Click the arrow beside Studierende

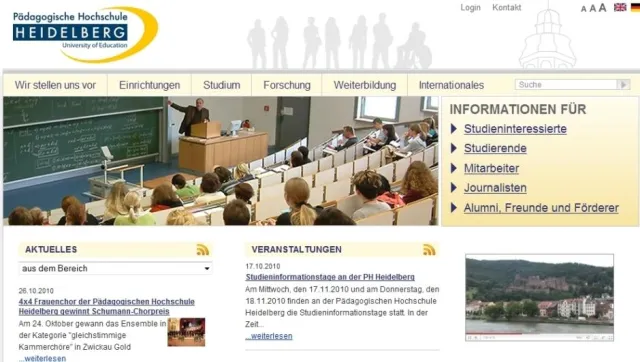tap(453, 148)
